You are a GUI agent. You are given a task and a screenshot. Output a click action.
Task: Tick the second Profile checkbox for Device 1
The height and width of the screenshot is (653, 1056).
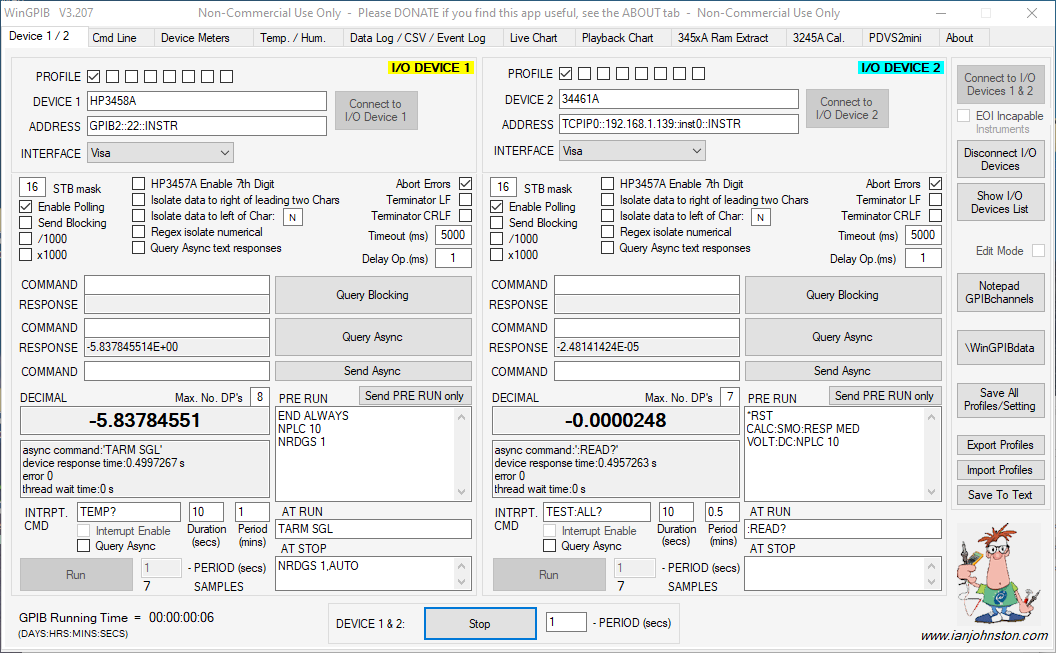113,77
